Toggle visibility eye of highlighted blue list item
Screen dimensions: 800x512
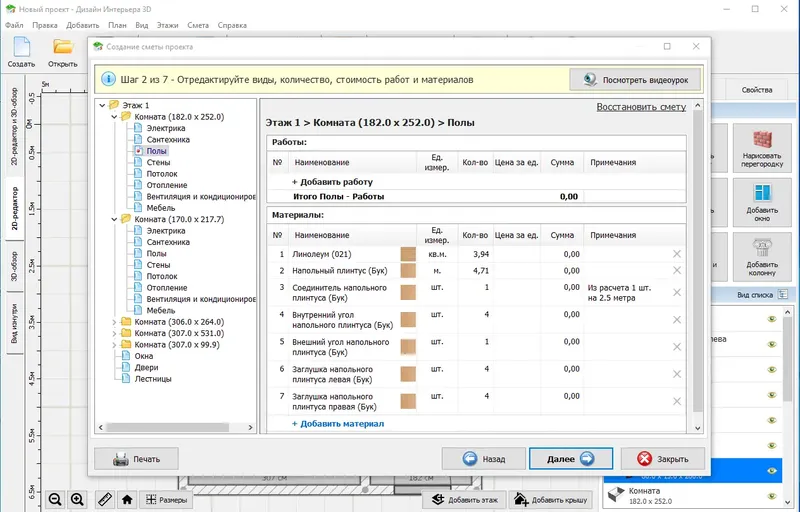(772, 470)
